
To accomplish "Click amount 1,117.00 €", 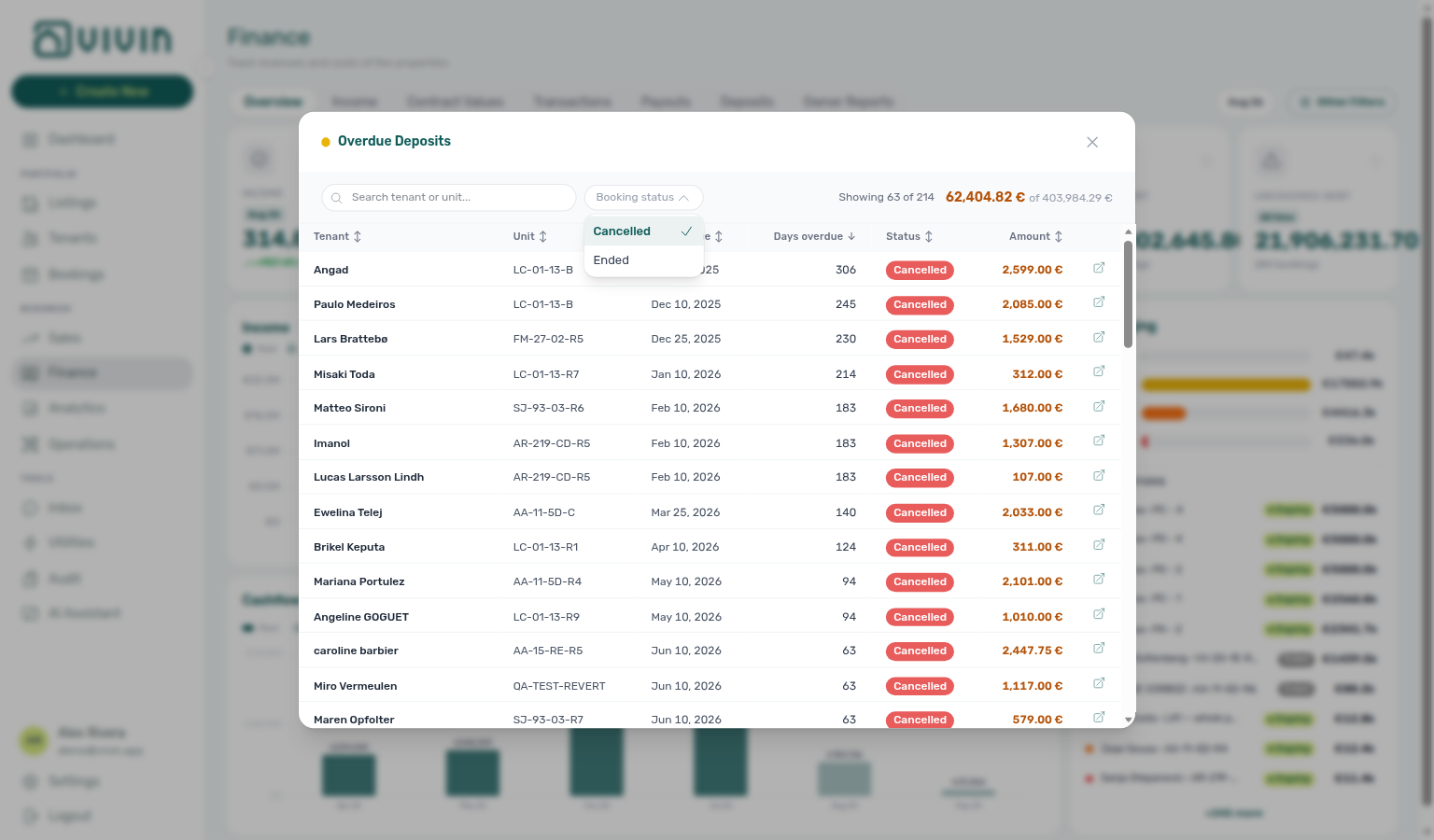I will tap(1033, 687).
